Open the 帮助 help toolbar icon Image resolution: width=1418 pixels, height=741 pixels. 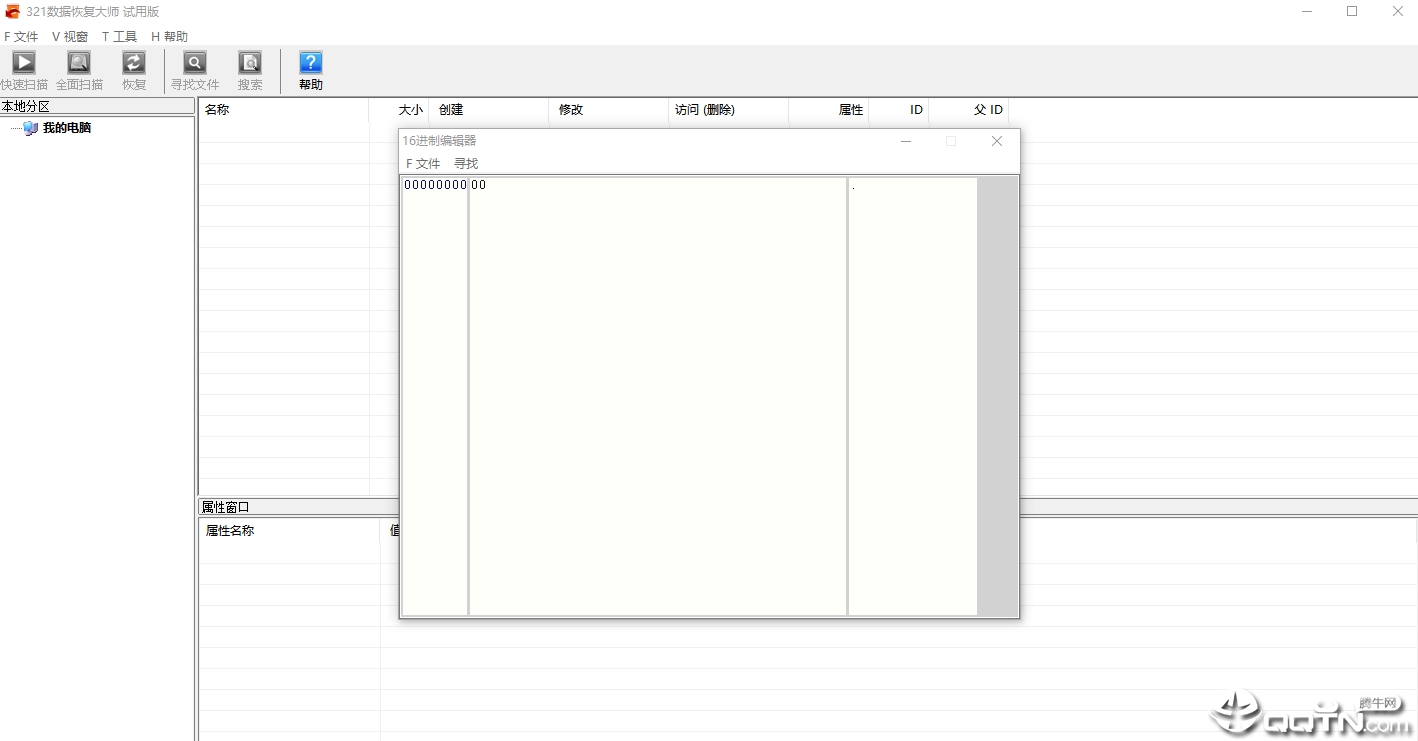[311, 71]
